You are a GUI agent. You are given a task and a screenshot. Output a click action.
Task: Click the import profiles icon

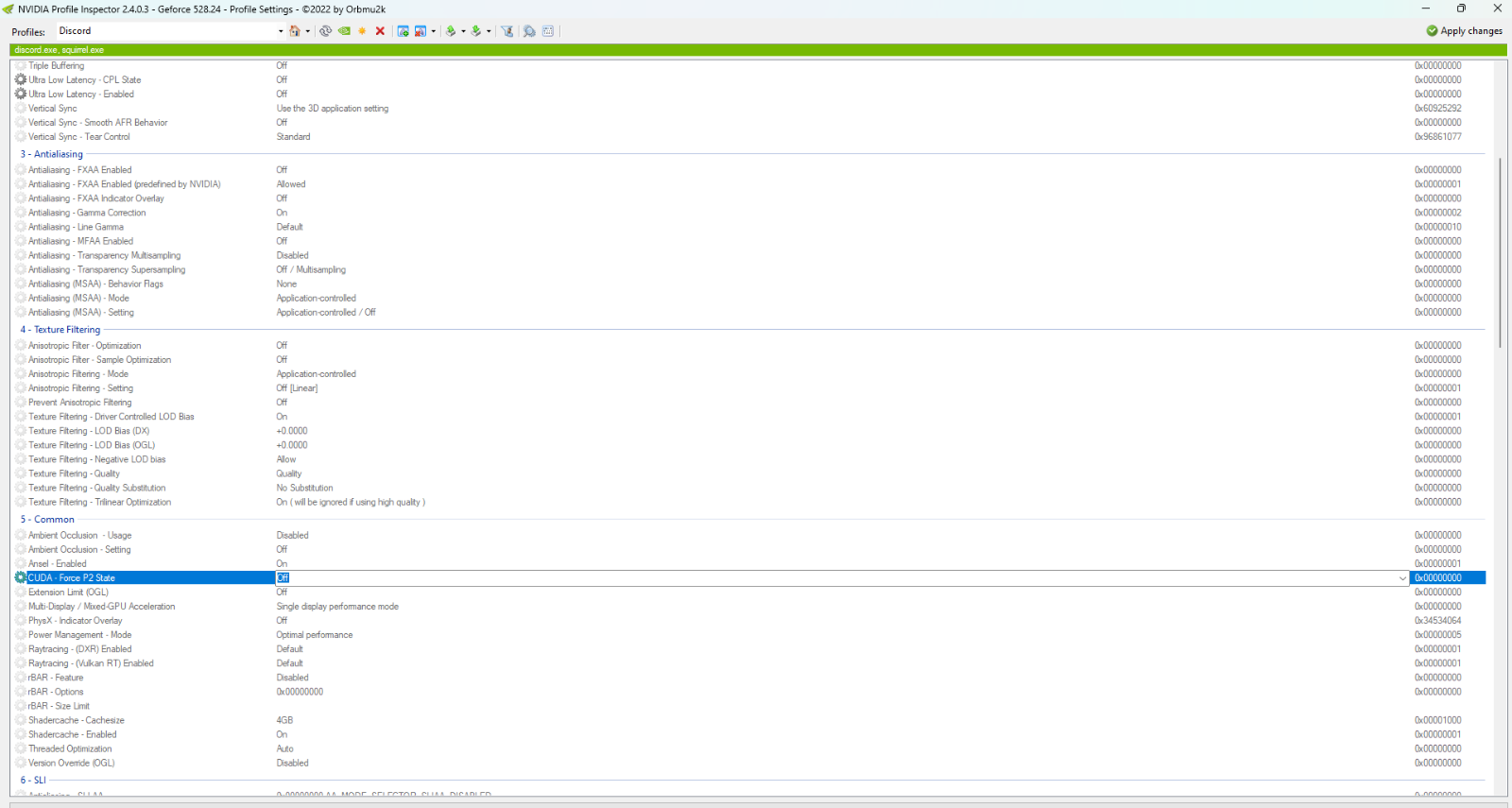point(476,31)
